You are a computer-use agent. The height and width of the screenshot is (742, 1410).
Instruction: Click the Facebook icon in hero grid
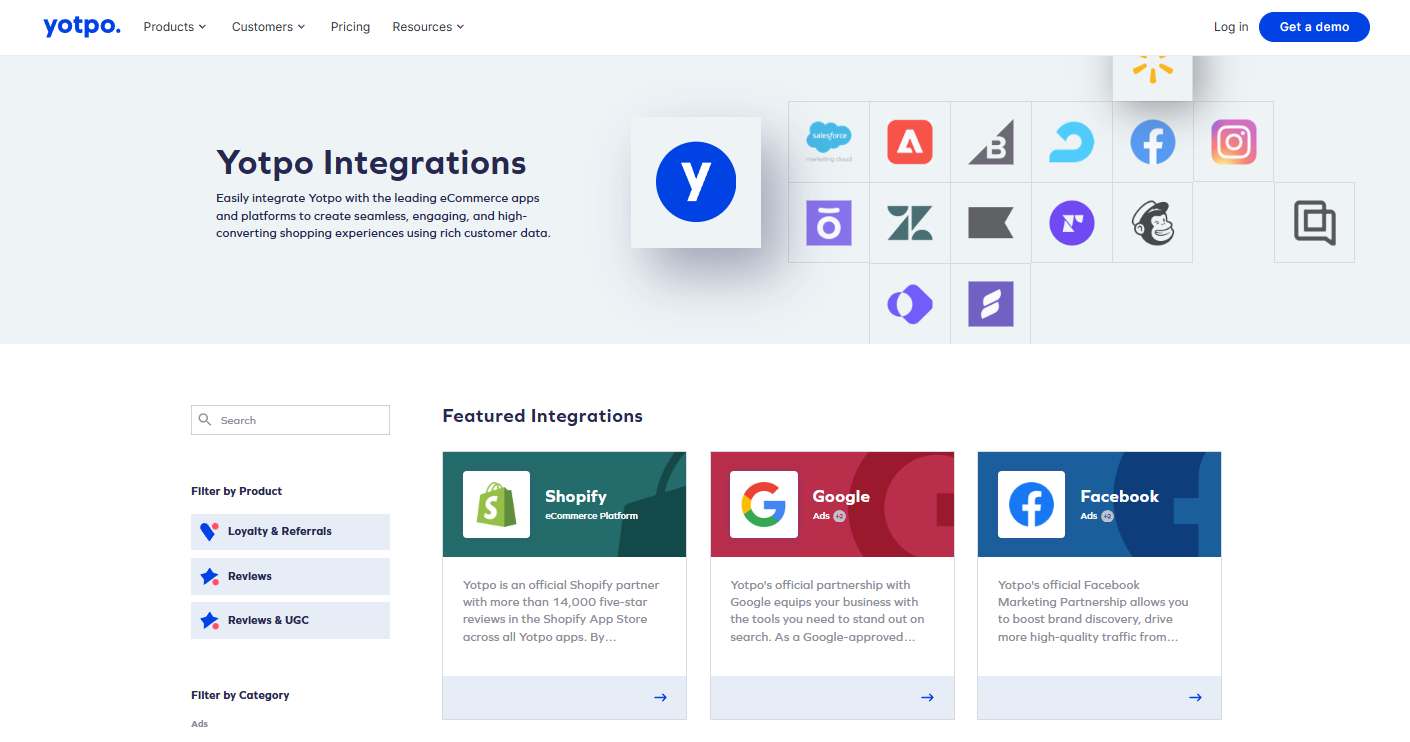click(1152, 142)
